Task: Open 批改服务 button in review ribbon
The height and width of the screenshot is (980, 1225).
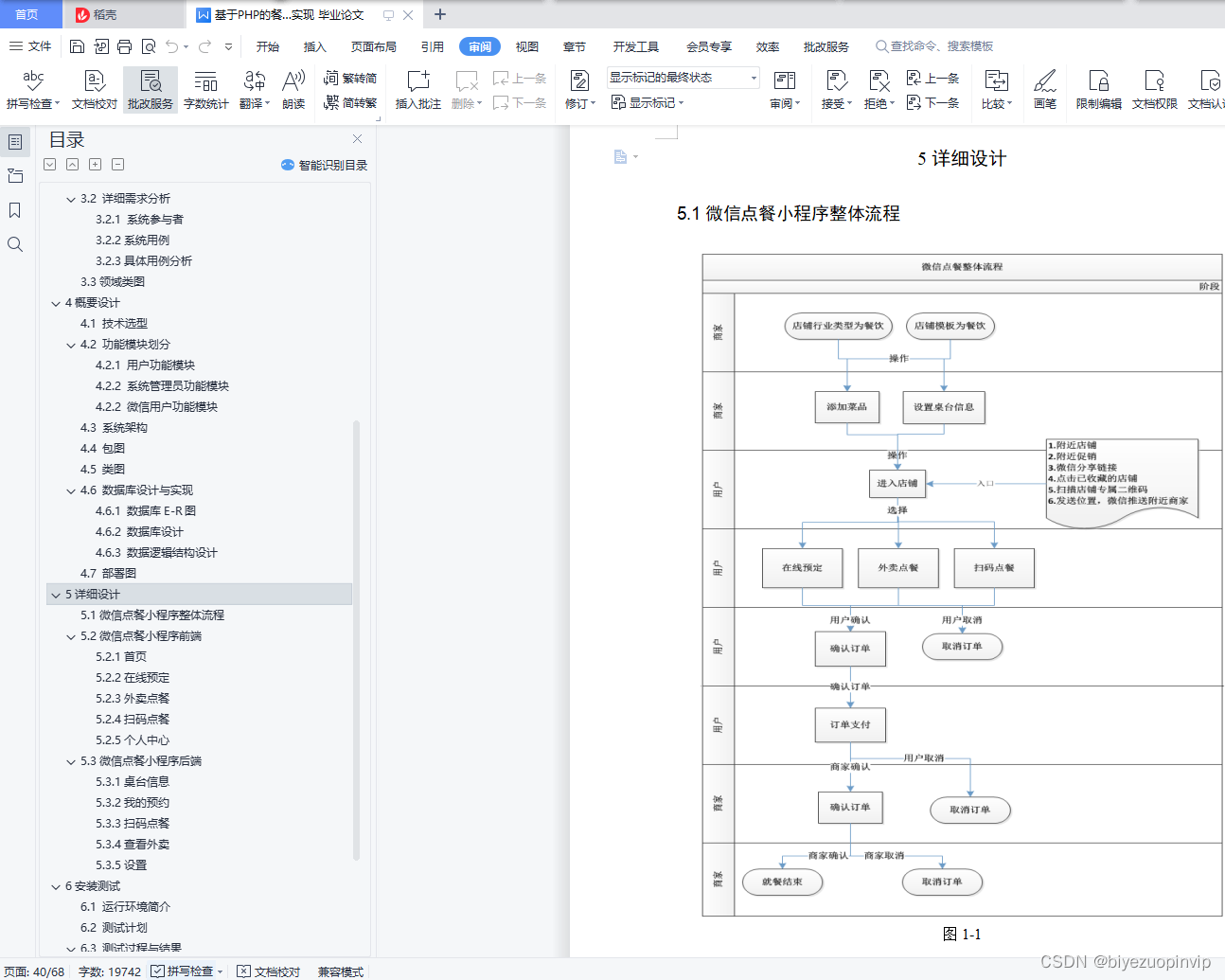Action: click(x=151, y=90)
